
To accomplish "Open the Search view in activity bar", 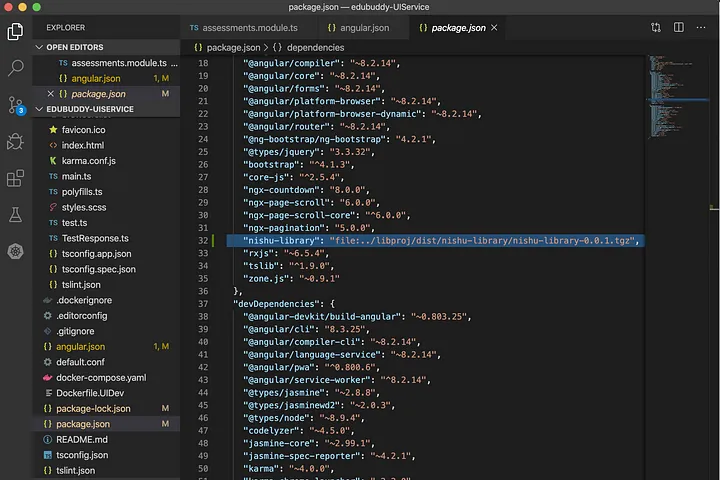I will point(15,68).
